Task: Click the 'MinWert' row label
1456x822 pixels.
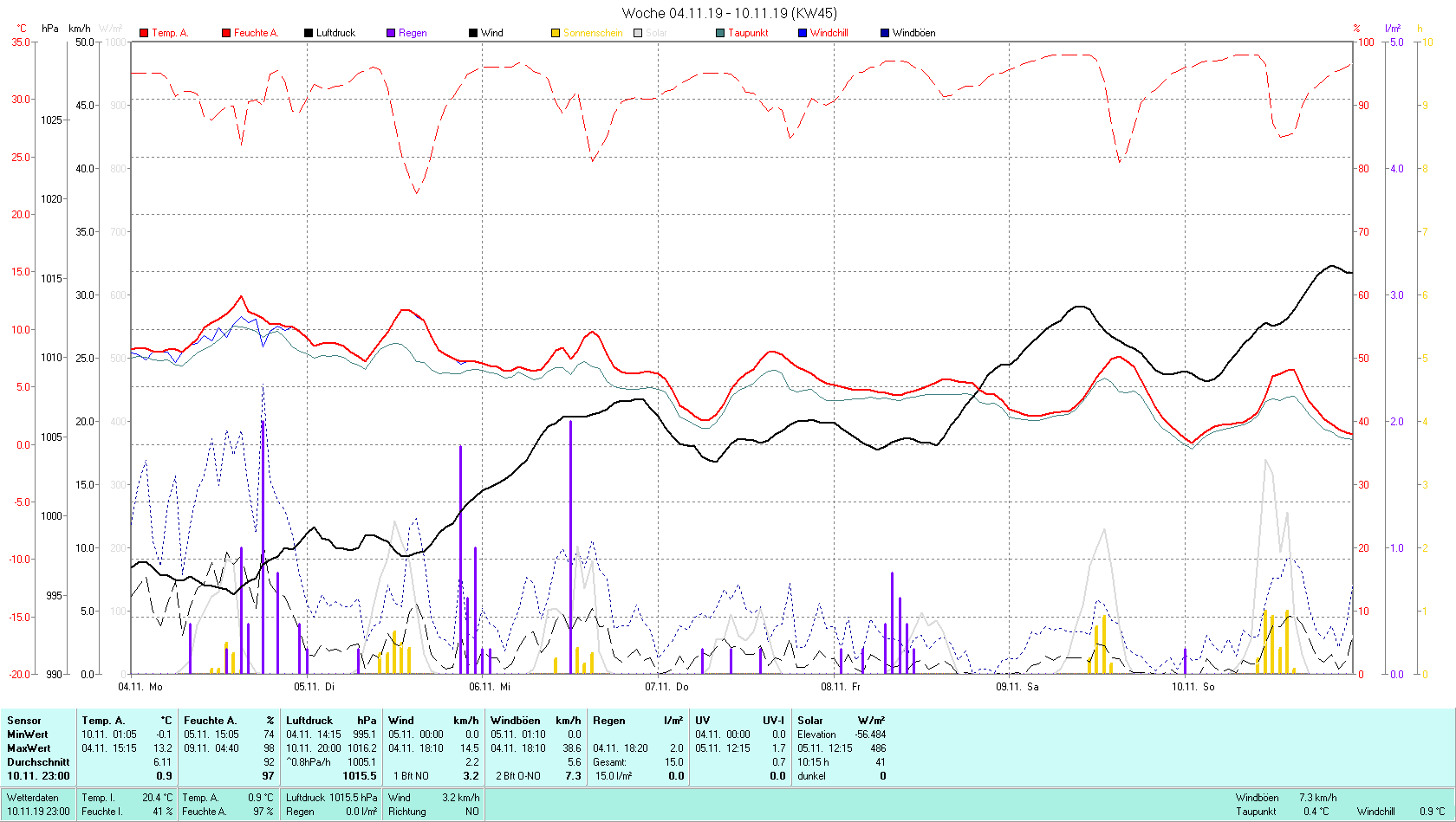Action: 29,735
